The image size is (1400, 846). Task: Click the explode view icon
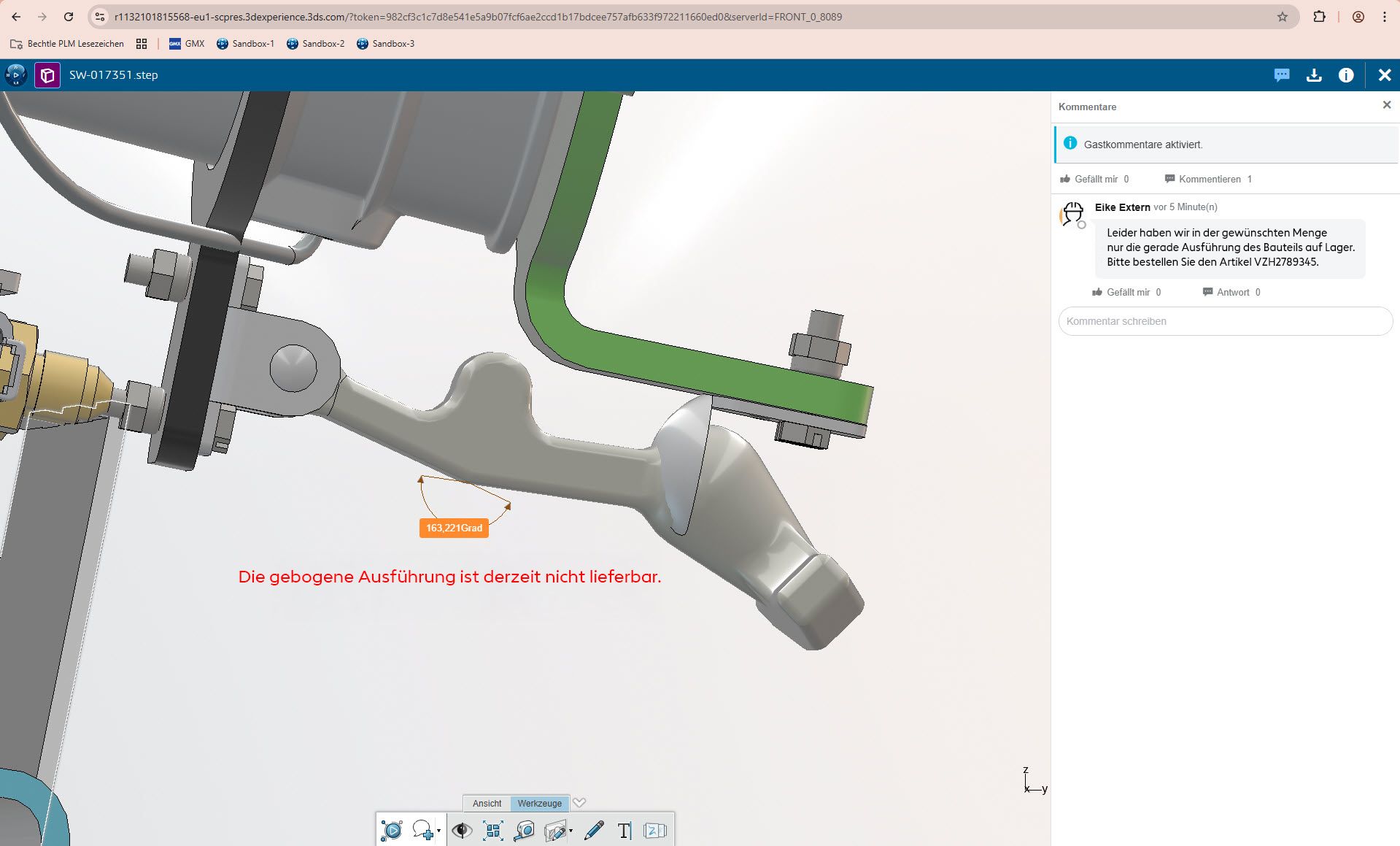[493, 830]
